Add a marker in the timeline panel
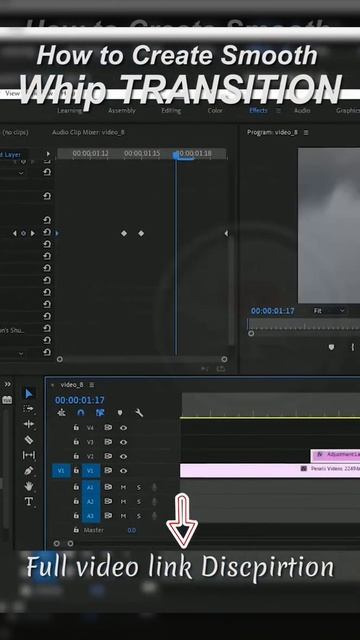360x640 pixels. [120, 413]
